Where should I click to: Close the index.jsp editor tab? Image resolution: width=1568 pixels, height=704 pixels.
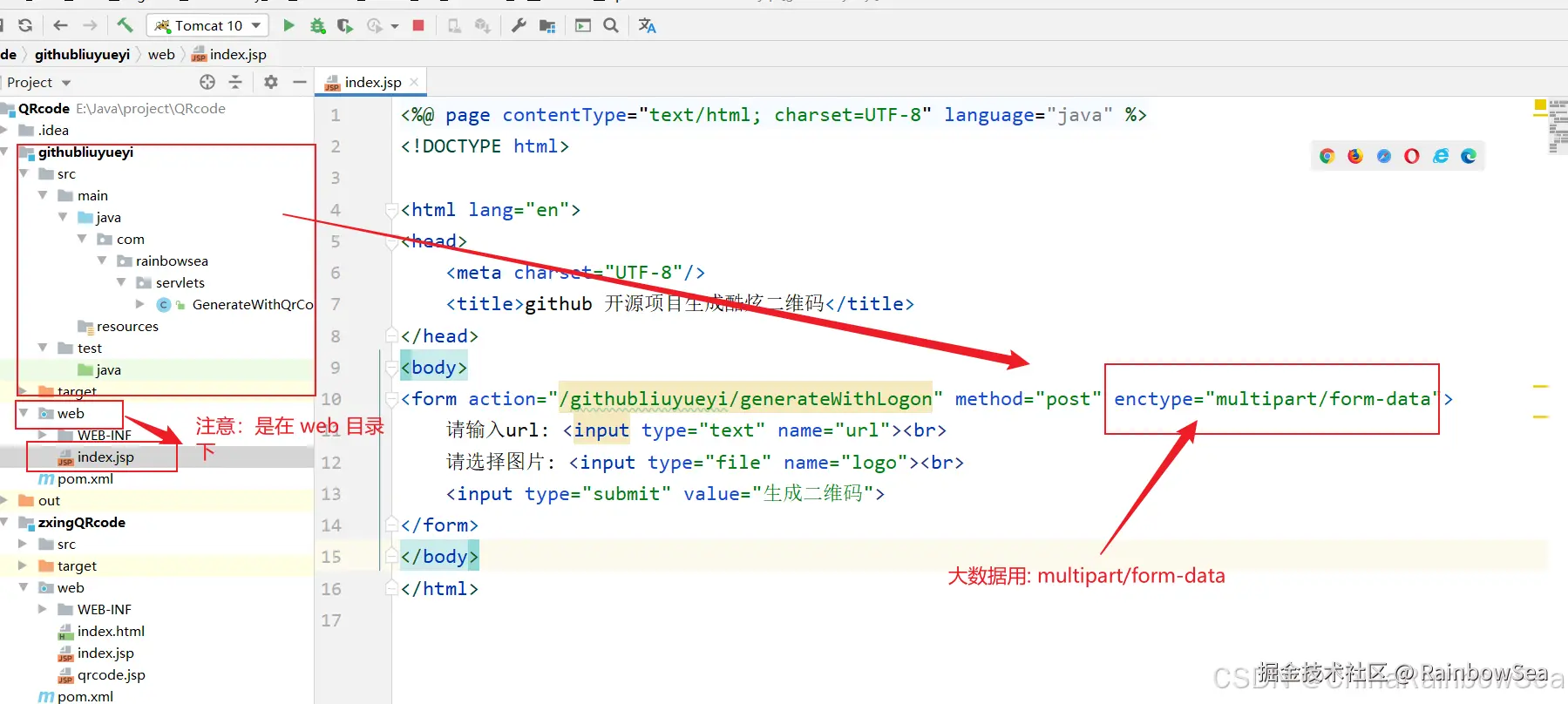(x=414, y=82)
